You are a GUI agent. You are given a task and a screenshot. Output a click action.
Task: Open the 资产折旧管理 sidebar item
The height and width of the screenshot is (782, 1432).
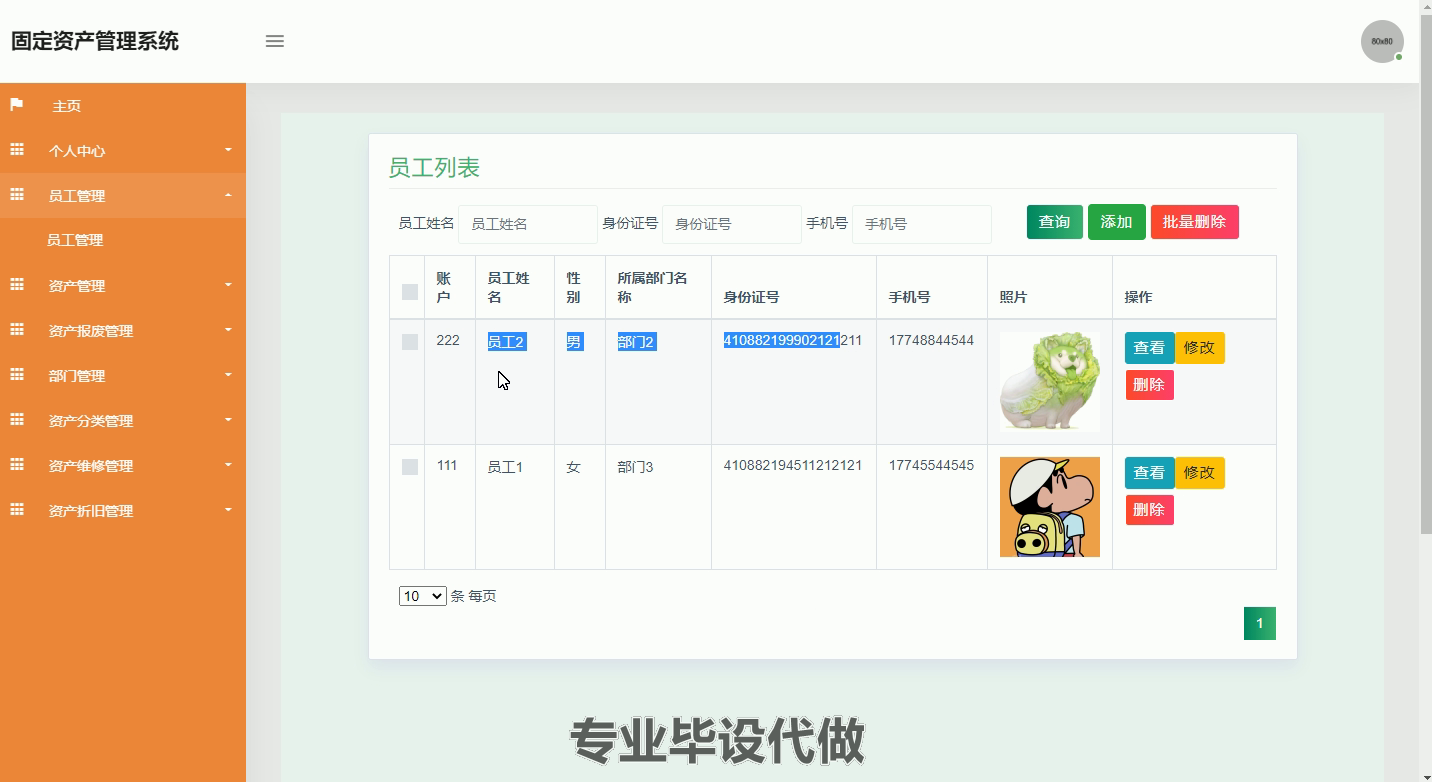coord(123,511)
